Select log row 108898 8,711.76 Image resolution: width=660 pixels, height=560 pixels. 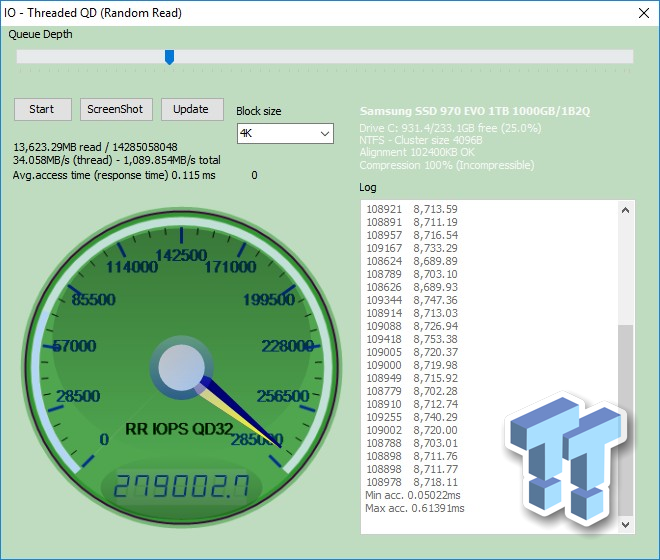click(x=412, y=456)
